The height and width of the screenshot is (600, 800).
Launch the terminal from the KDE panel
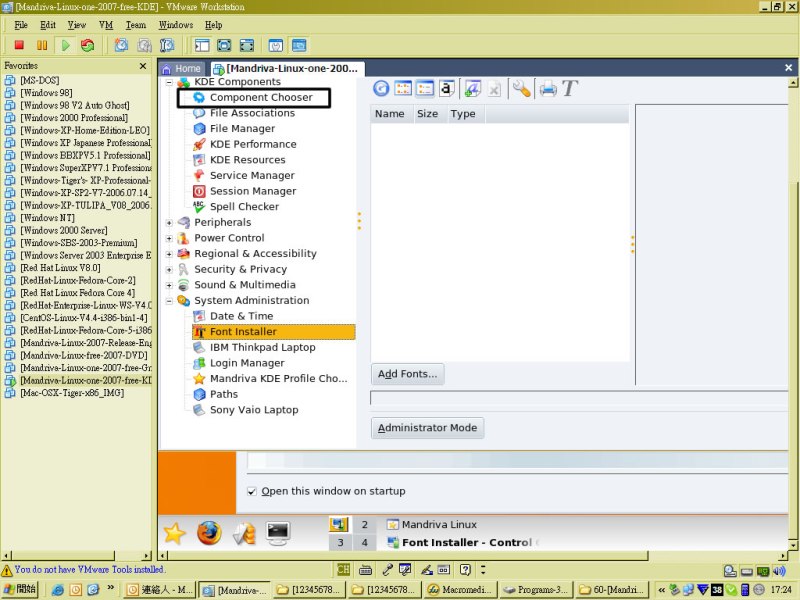278,533
